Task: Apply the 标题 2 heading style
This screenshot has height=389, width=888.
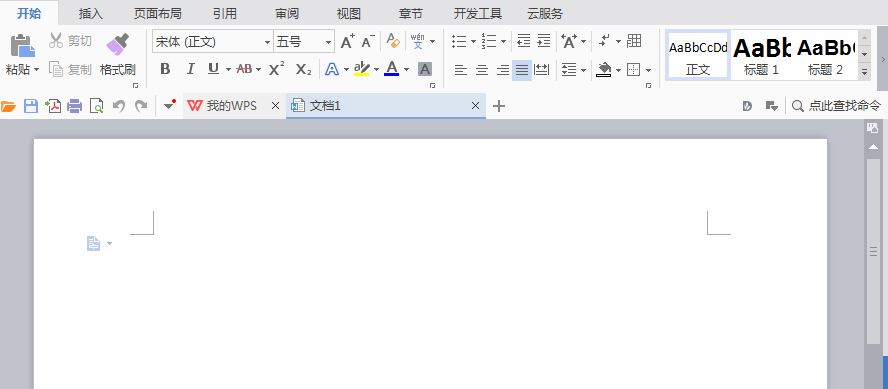Action: point(825,55)
